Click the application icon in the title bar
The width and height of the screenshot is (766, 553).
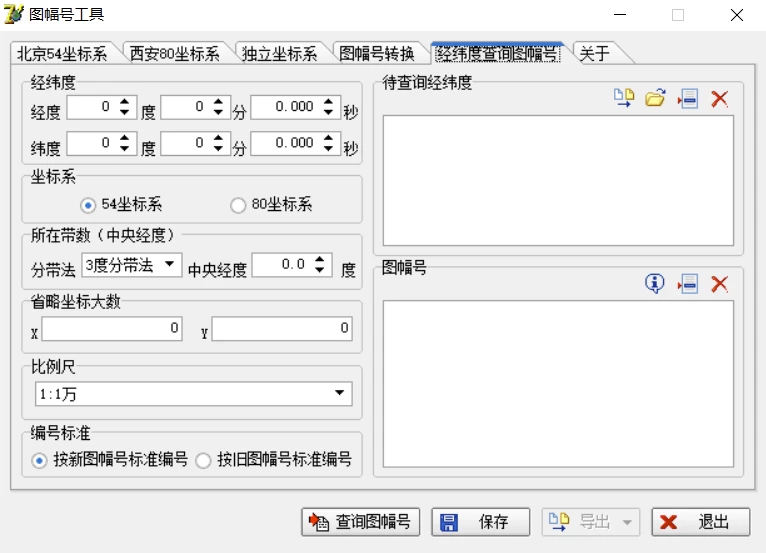tap(14, 14)
